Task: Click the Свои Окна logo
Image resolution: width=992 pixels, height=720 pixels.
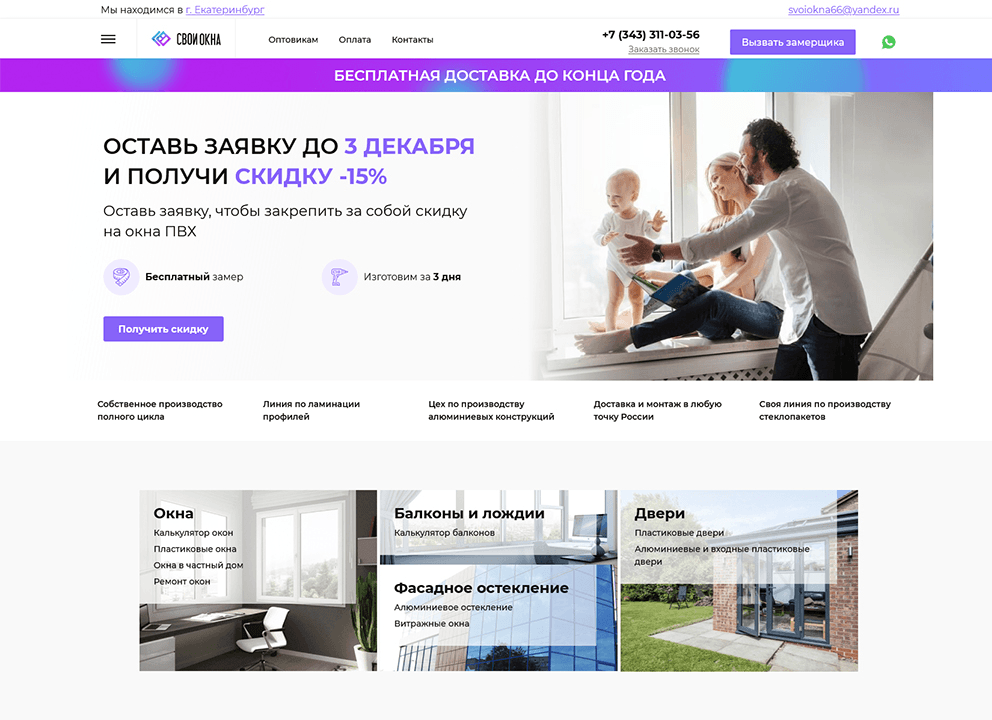Action: click(186, 39)
